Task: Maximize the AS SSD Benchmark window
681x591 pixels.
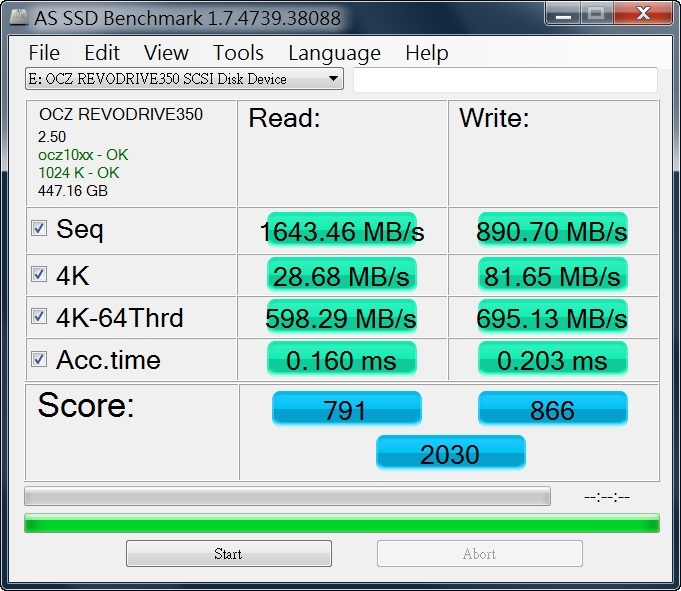Action: tap(596, 14)
